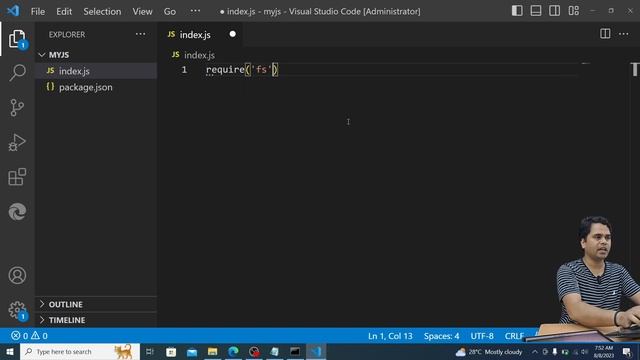Screen dimensions: 640x360
Task: Open the notification center icon
Action: [x=627, y=352]
